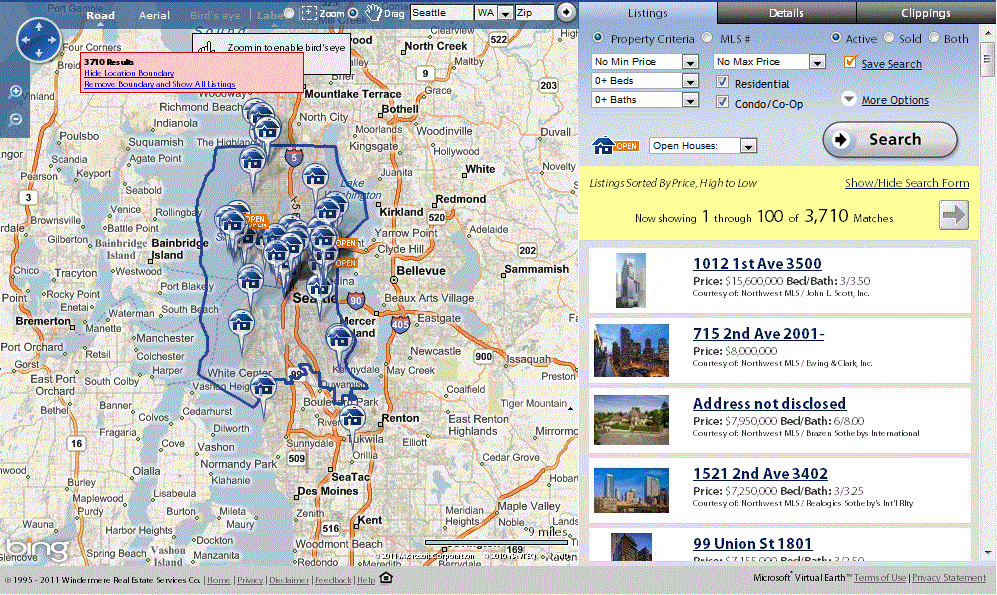The width and height of the screenshot is (997, 595).
Task: Click Show/Hide Search Form link
Action: (x=907, y=183)
